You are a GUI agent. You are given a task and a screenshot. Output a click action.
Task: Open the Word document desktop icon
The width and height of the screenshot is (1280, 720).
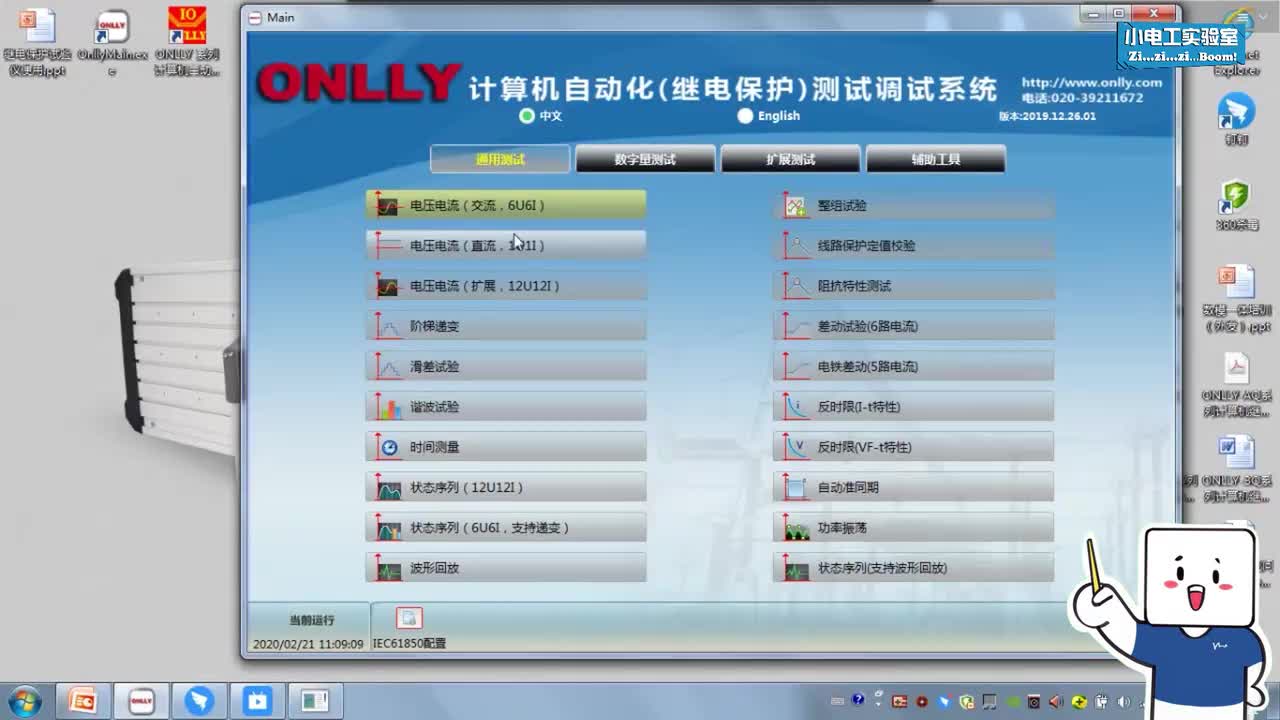pos(1237,468)
